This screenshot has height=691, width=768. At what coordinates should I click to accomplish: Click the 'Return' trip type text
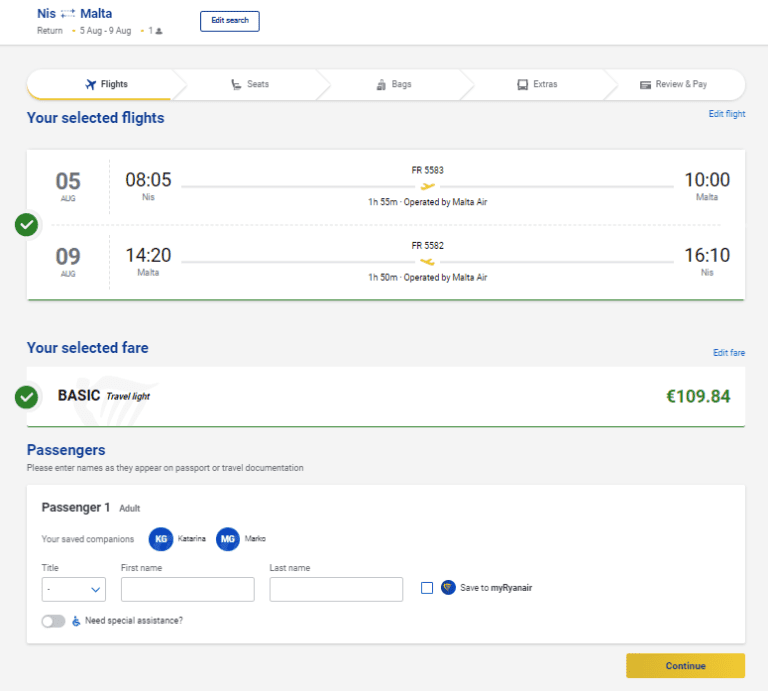click(50, 31)
